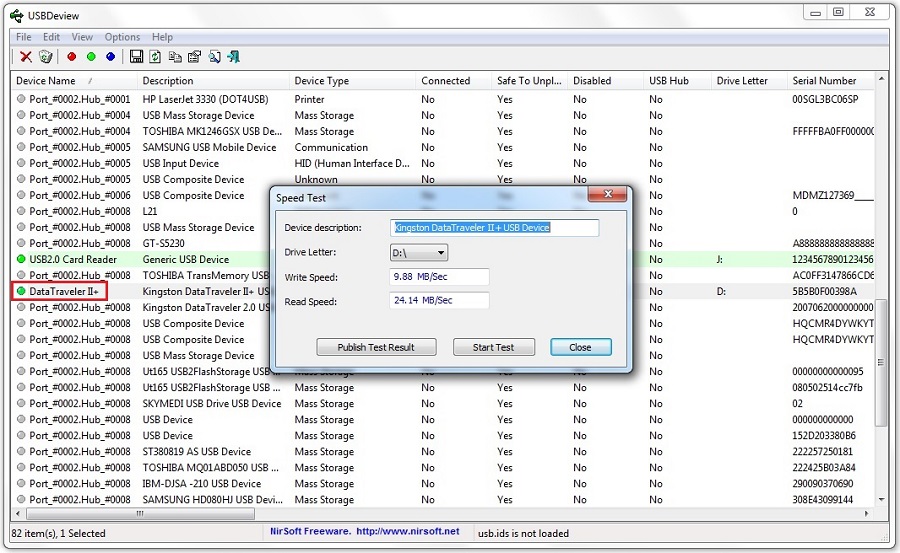Select the GT-S5230 device row
900x553 pixels.
443,243
